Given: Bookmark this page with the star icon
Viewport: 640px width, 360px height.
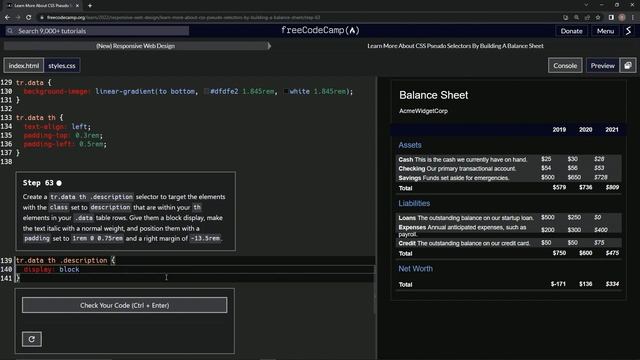Looking at the screenshot, I should coord(598,18).
